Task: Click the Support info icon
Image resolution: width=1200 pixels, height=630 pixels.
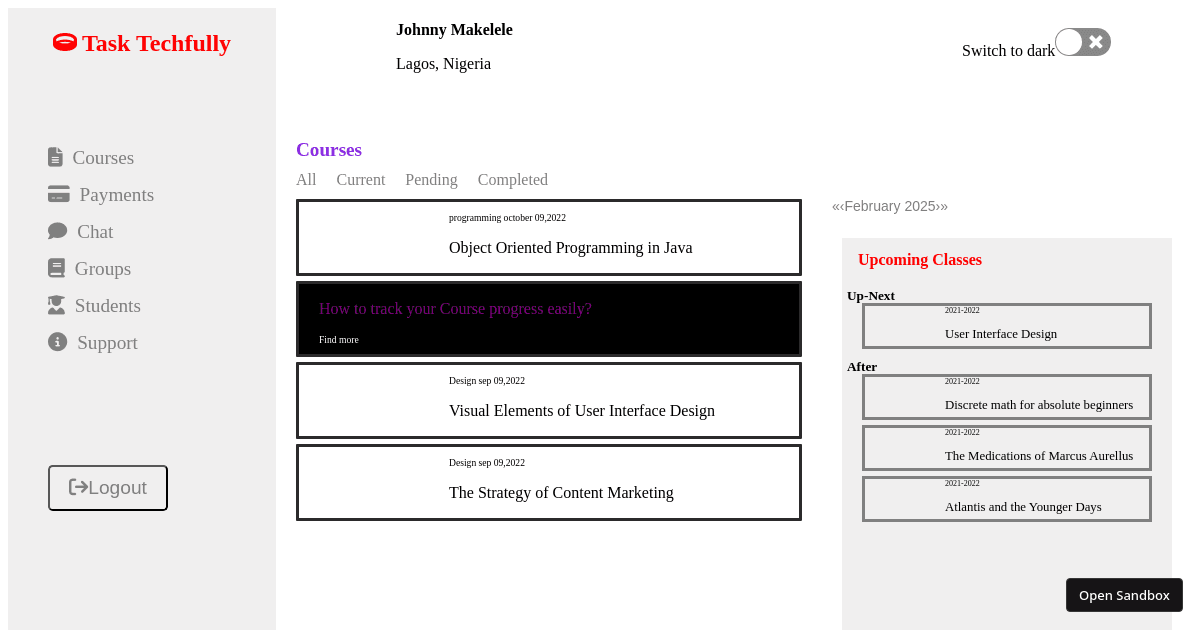Action: (58, 342)
